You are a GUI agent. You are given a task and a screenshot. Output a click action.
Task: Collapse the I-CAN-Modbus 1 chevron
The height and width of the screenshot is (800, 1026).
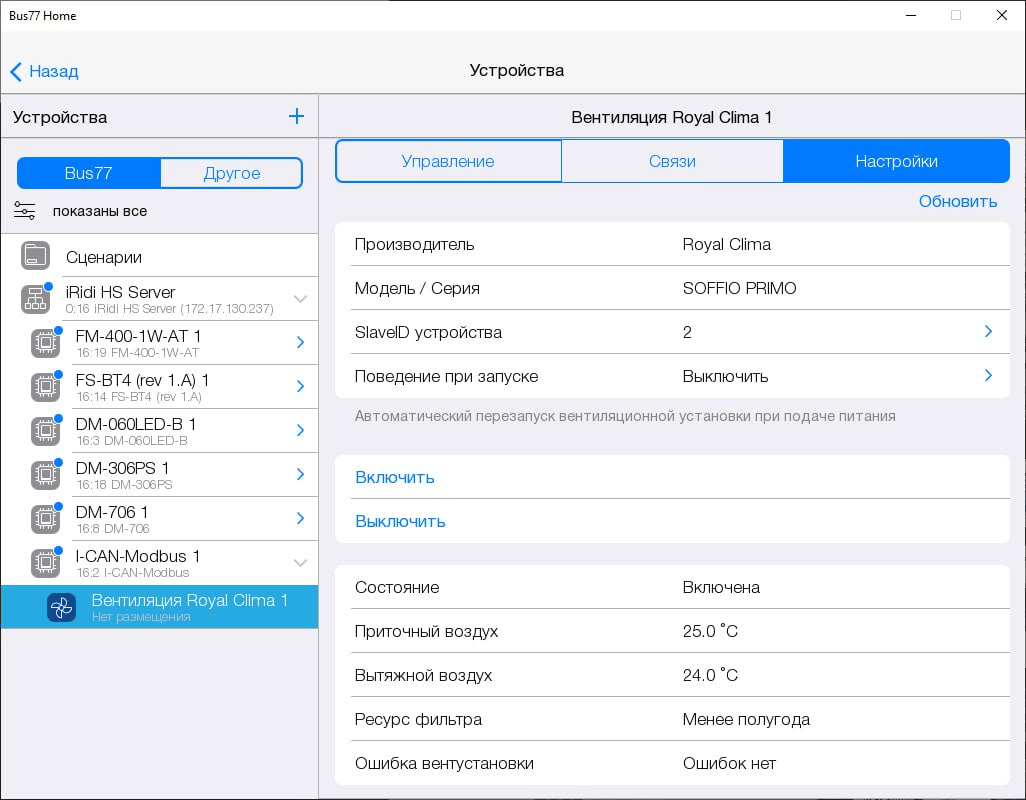(x=300, y=563)
